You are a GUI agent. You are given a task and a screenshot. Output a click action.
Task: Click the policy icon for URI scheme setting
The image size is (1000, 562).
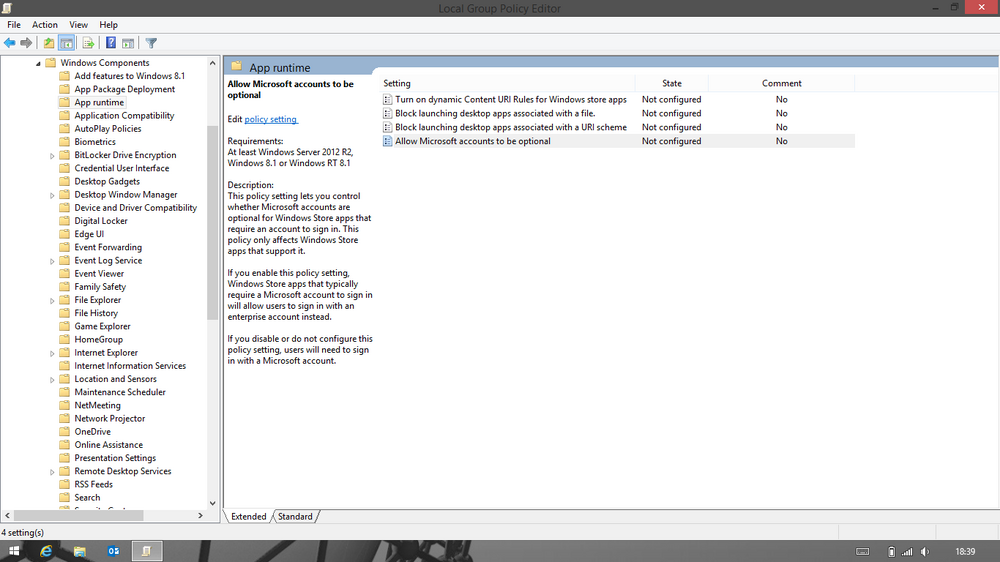(387, 128)
